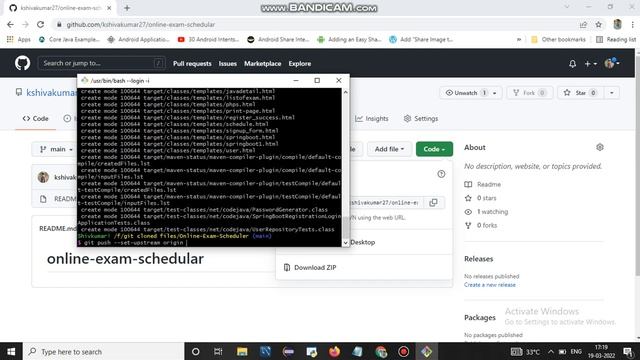The image size is (640, 360).
Task: Expand the Star lists dropdown arrow
Action: pos(611,93)
